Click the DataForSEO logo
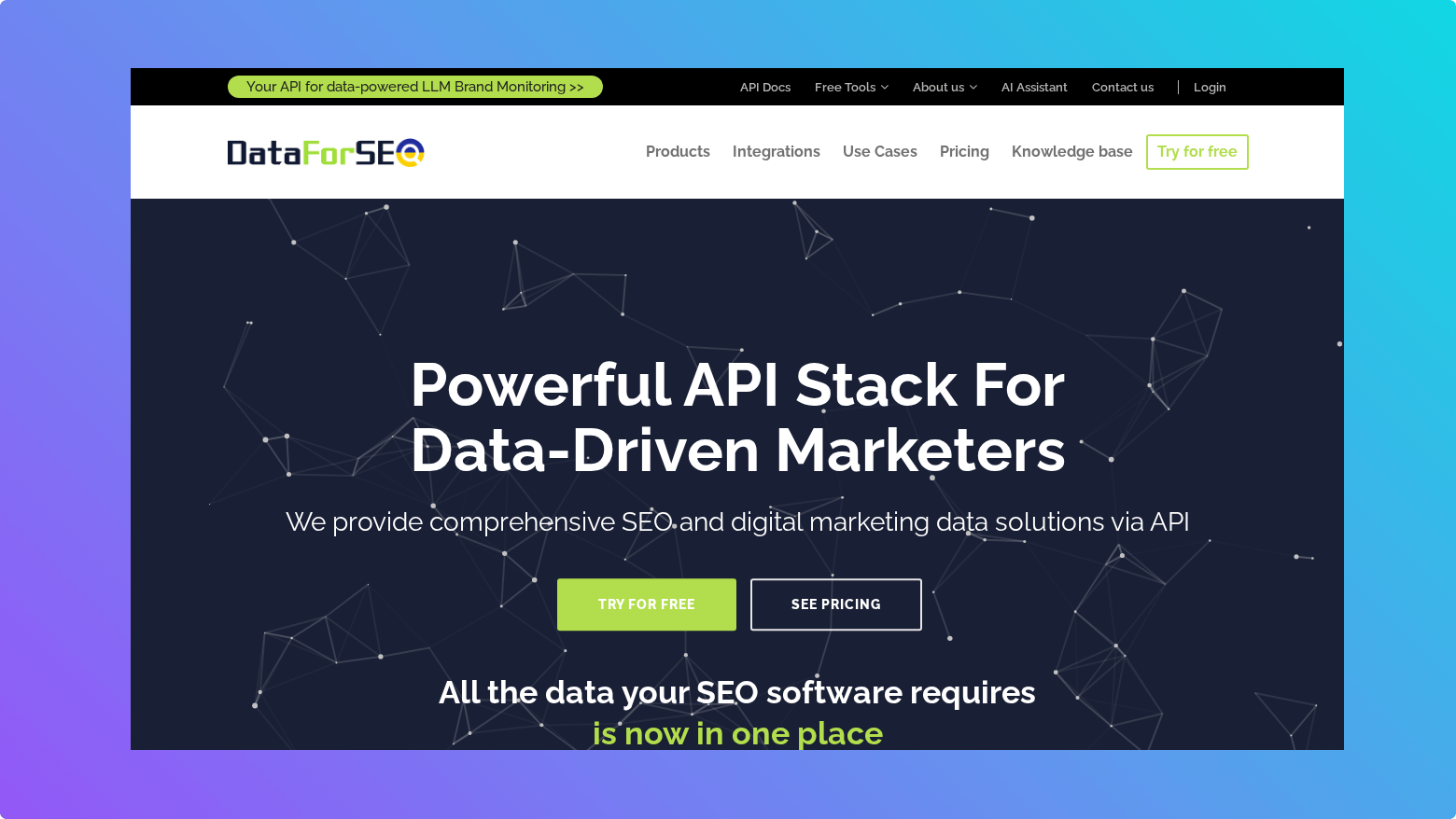Viewport: 1456px width, 819px height. click(324, 152)
